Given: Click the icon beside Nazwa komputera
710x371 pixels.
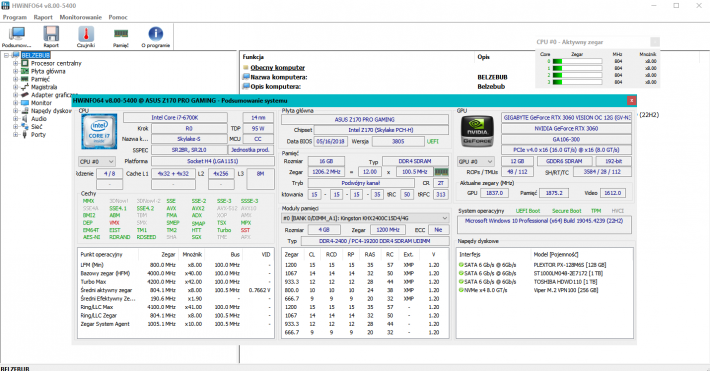Looking at the screenshot, I should (x=246, y=77).
